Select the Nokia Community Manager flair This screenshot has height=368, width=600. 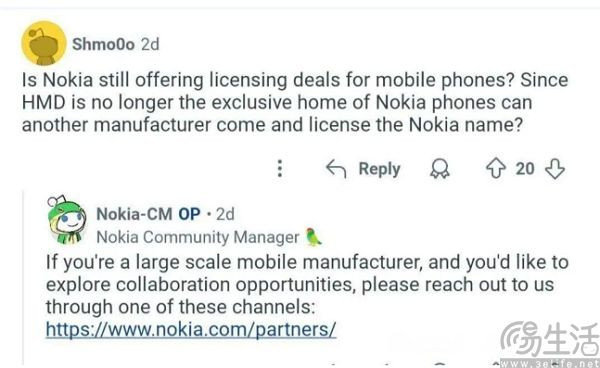[x=198, y=238]
